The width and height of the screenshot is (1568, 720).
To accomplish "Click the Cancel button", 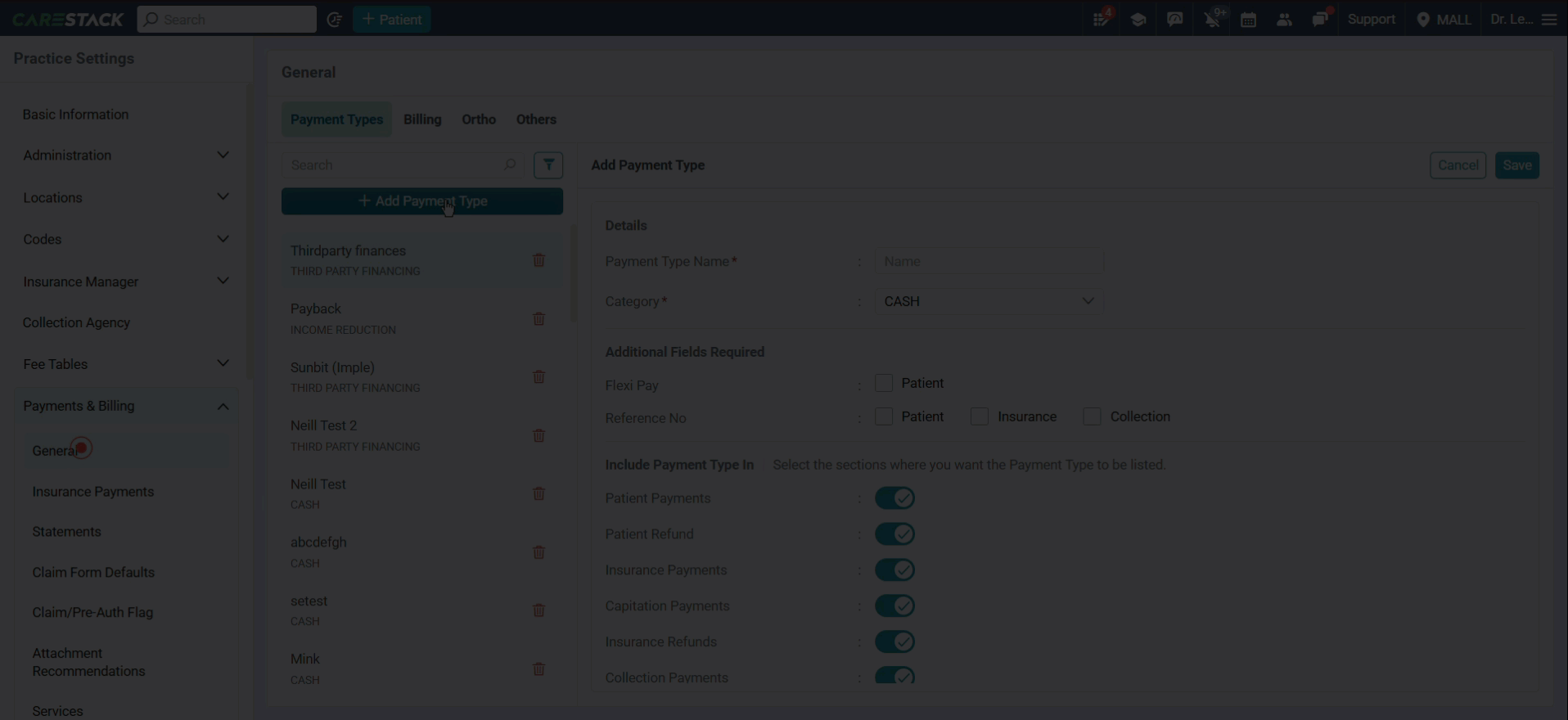I will pos(1458,165).
